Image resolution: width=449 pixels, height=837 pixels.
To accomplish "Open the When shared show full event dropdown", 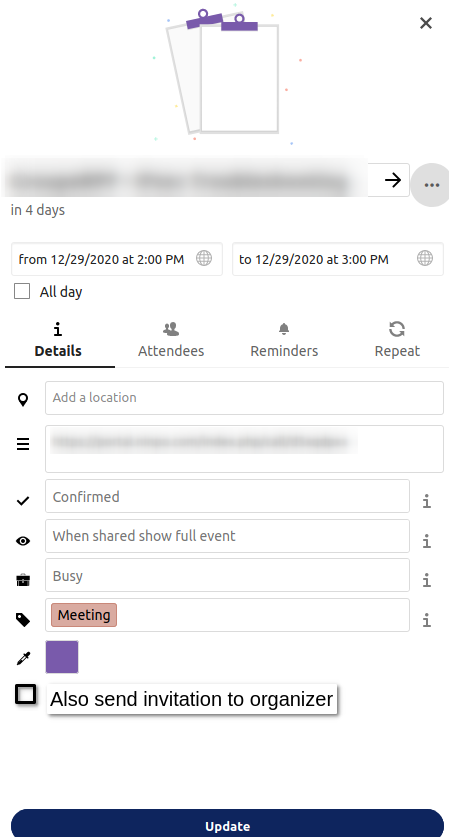I will click(x=227, y=536).
